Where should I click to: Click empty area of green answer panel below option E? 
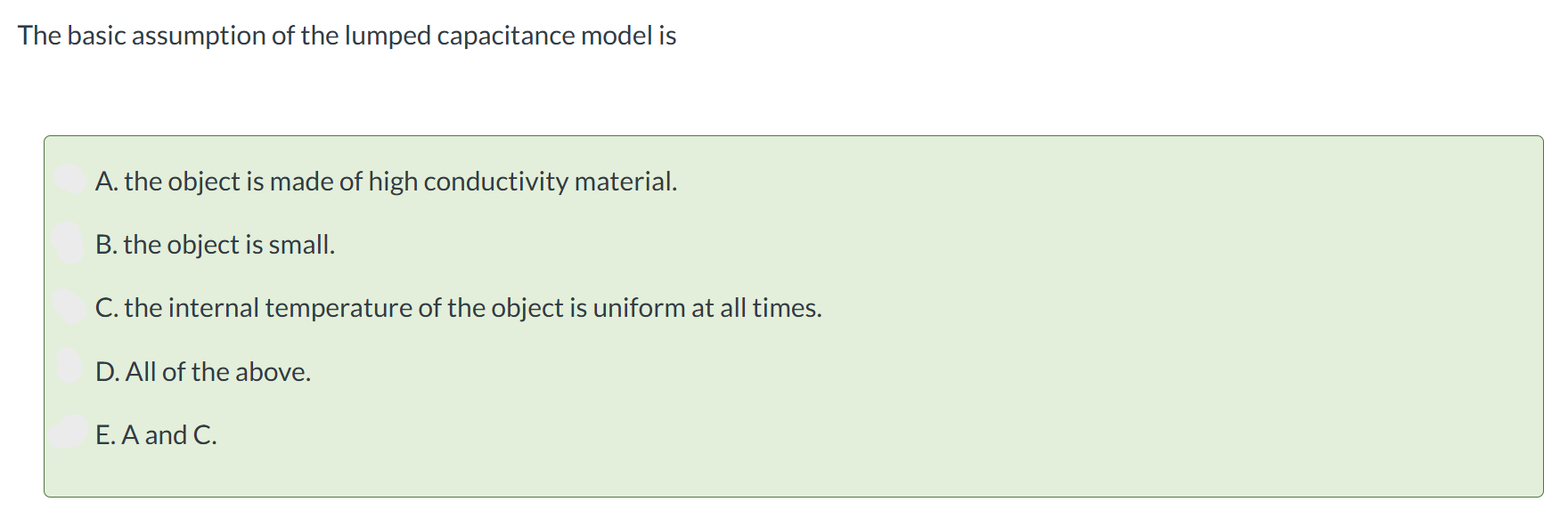(793, 474)
